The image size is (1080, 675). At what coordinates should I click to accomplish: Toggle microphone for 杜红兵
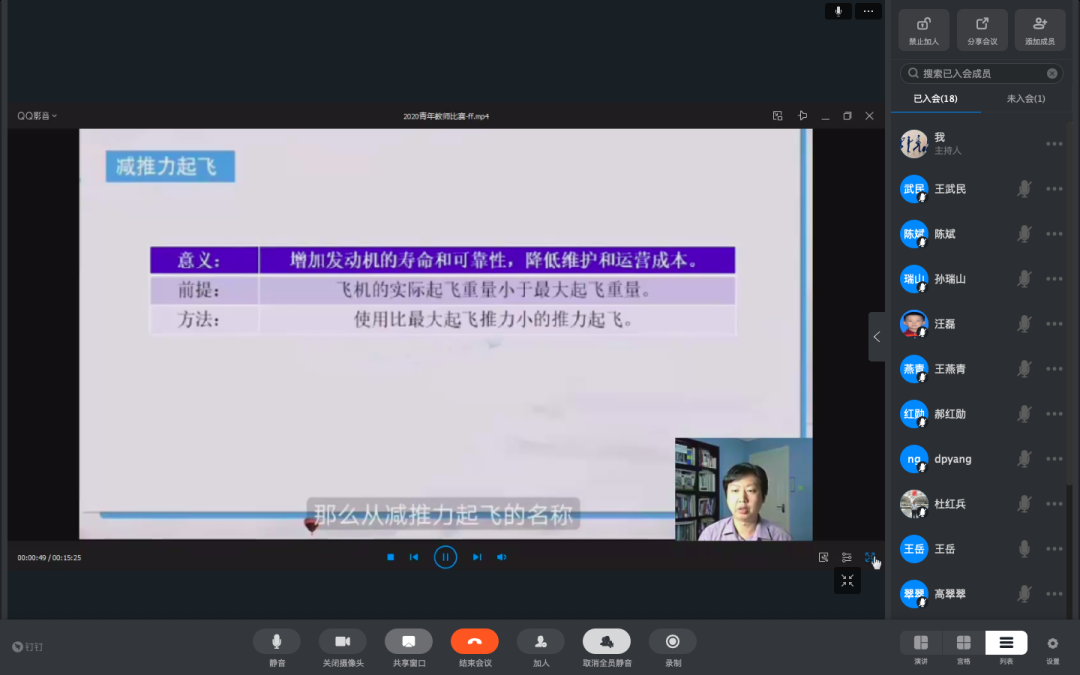pyautogui.click(x=1024, y=503)
